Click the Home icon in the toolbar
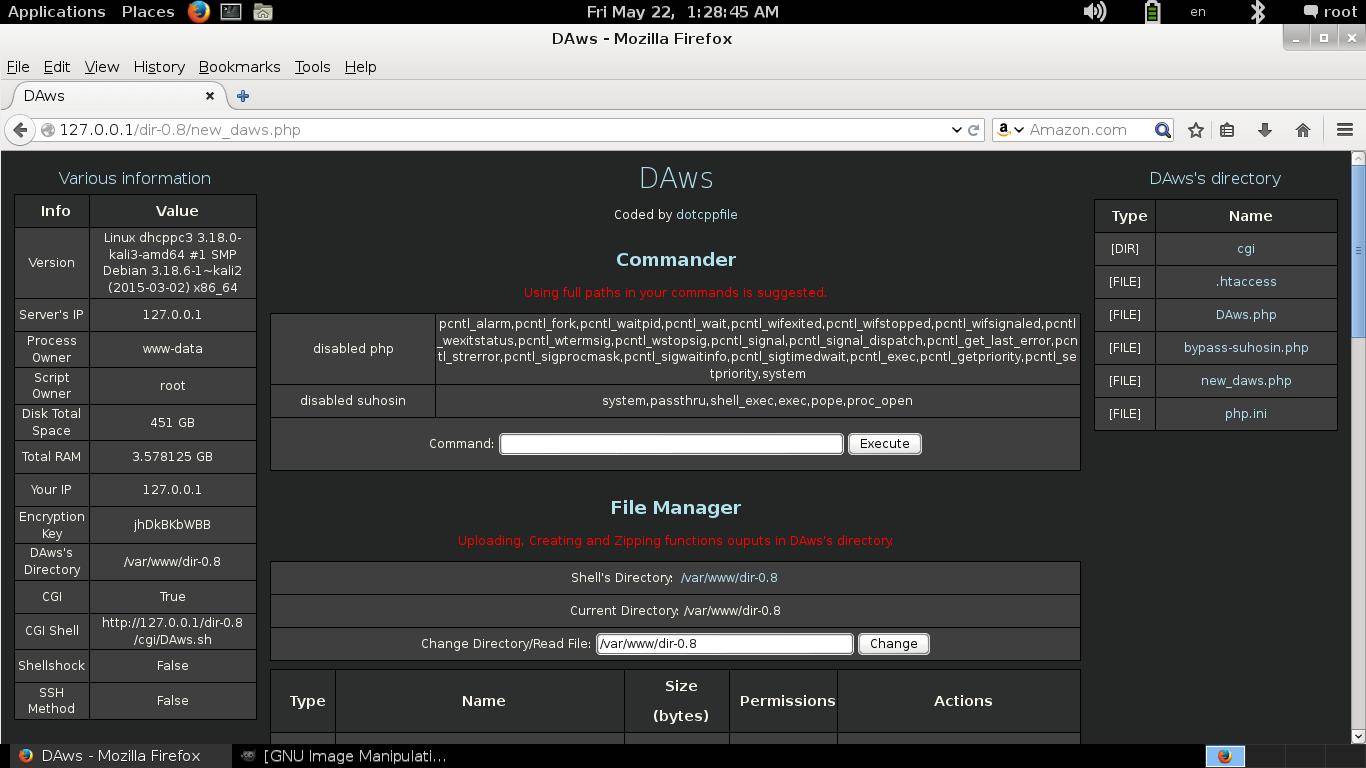Image resolution: width=1366 pixels, height=768 pixels. pyautogui.click(x=1302, y=130)
